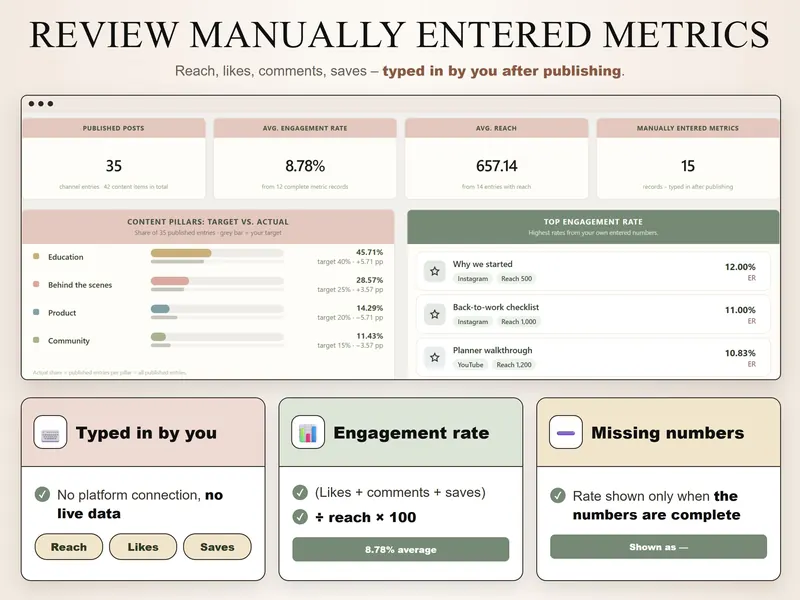800x600 pixels.
Task: Click the 10.83% ER value
Action: pyautogui.click(x=740, y=353)
